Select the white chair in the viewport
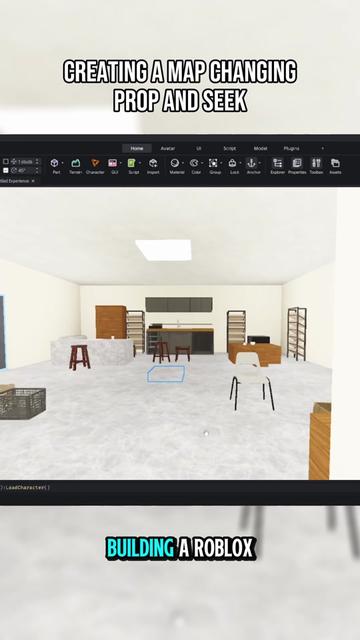Image resolution: width=360 pixels, height=640 pixels. click(x=251, y=380)
